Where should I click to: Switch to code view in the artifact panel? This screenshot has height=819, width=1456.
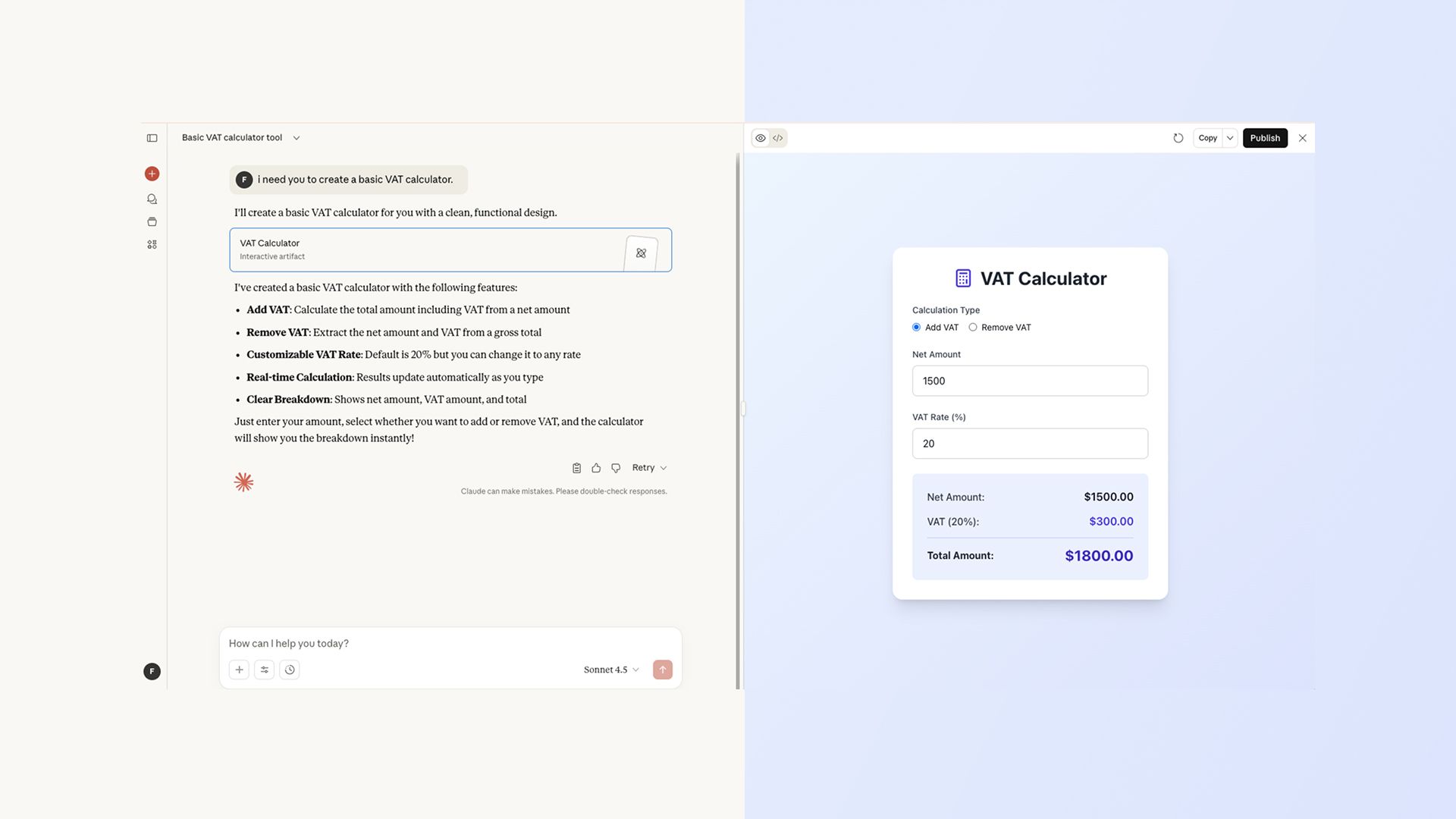[x=778, y=137]
